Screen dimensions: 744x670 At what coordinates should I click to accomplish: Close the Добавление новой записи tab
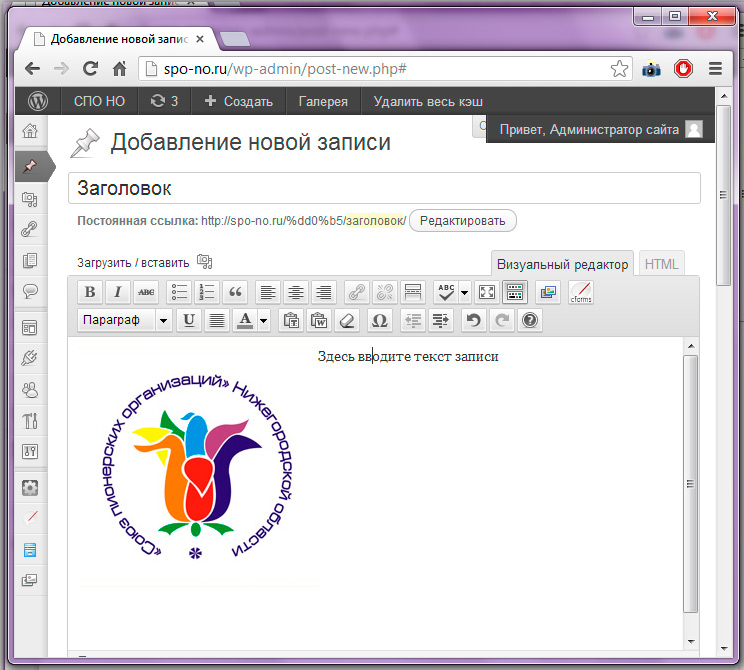point(200,39)
